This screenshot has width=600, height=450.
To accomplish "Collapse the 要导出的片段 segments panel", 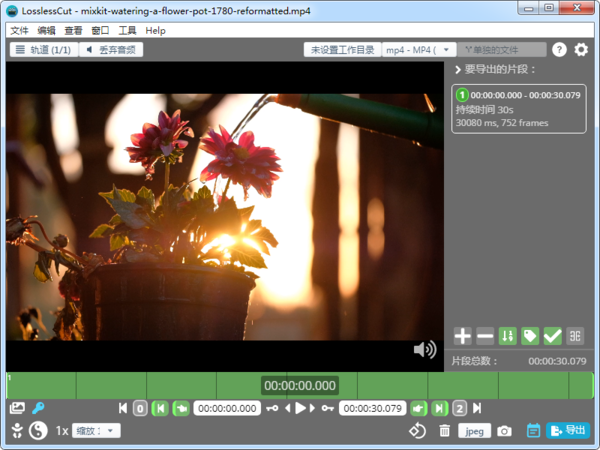I will 458,70.
